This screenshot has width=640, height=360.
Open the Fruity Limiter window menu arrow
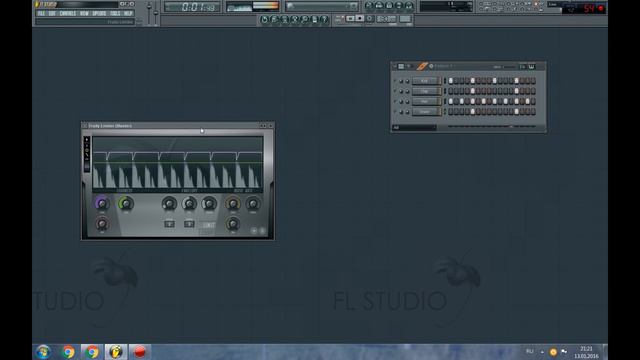[84, 126]
